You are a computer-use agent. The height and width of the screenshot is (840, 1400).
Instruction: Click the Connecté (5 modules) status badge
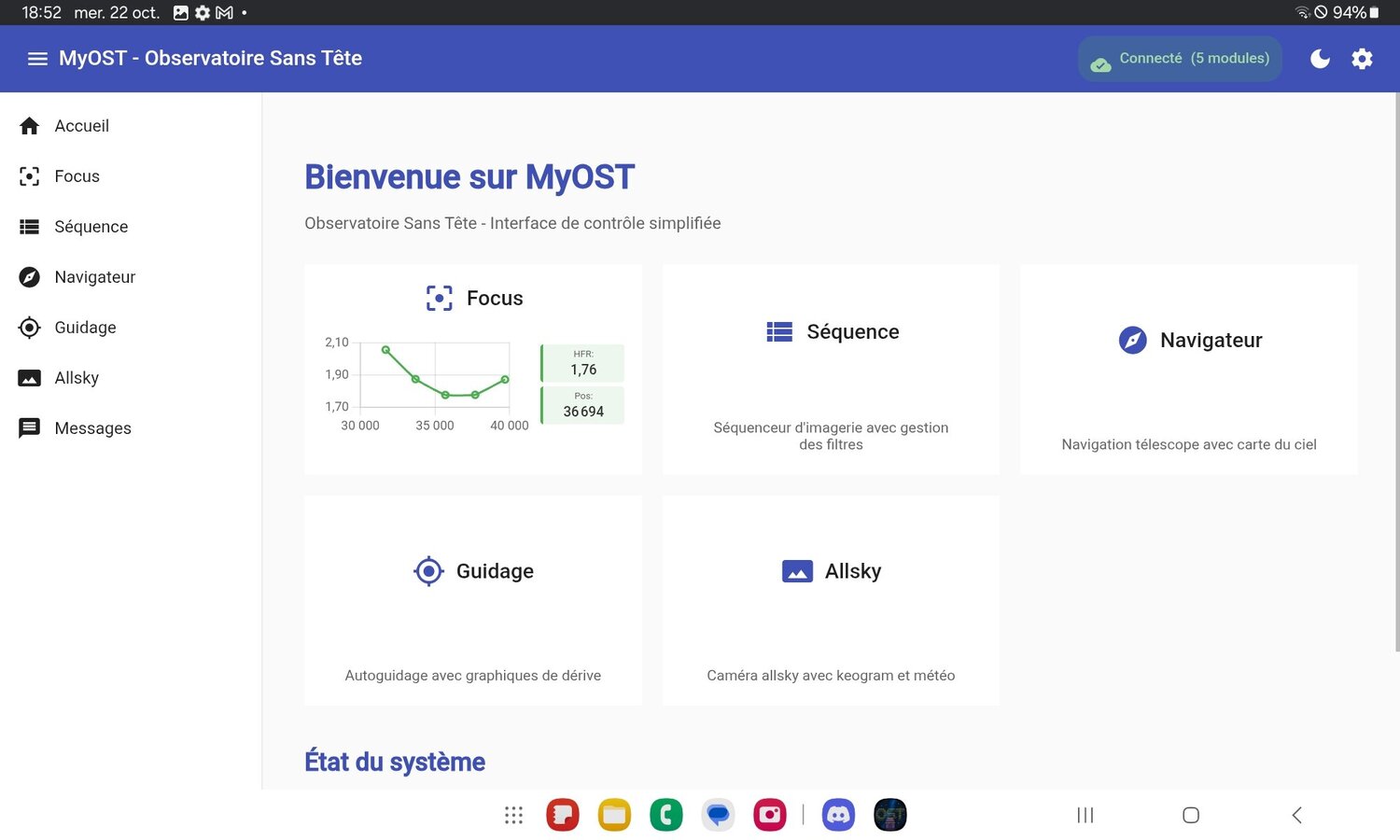tap(1180, 58)
